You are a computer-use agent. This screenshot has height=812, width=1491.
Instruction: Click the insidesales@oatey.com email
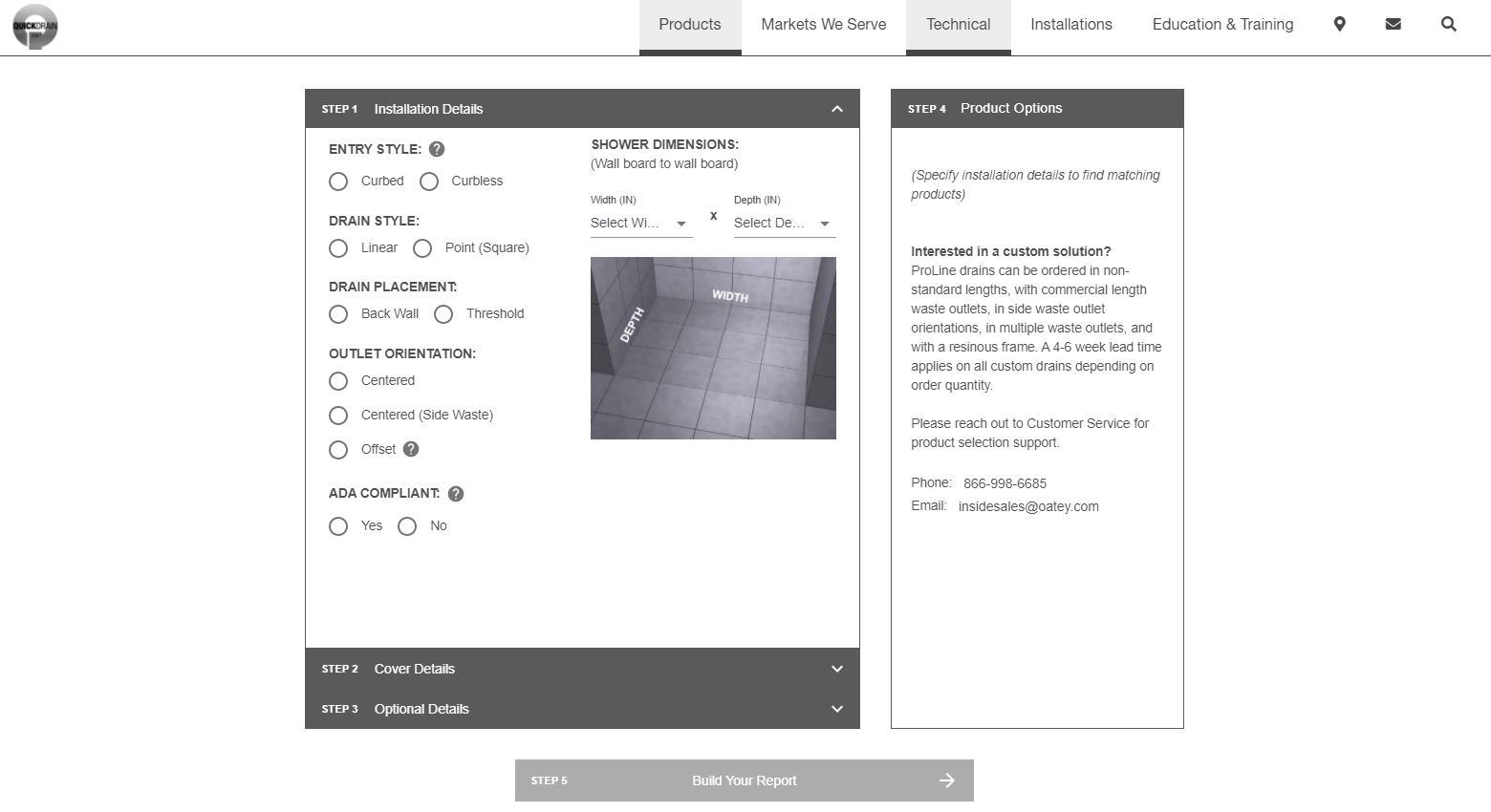1028,506
